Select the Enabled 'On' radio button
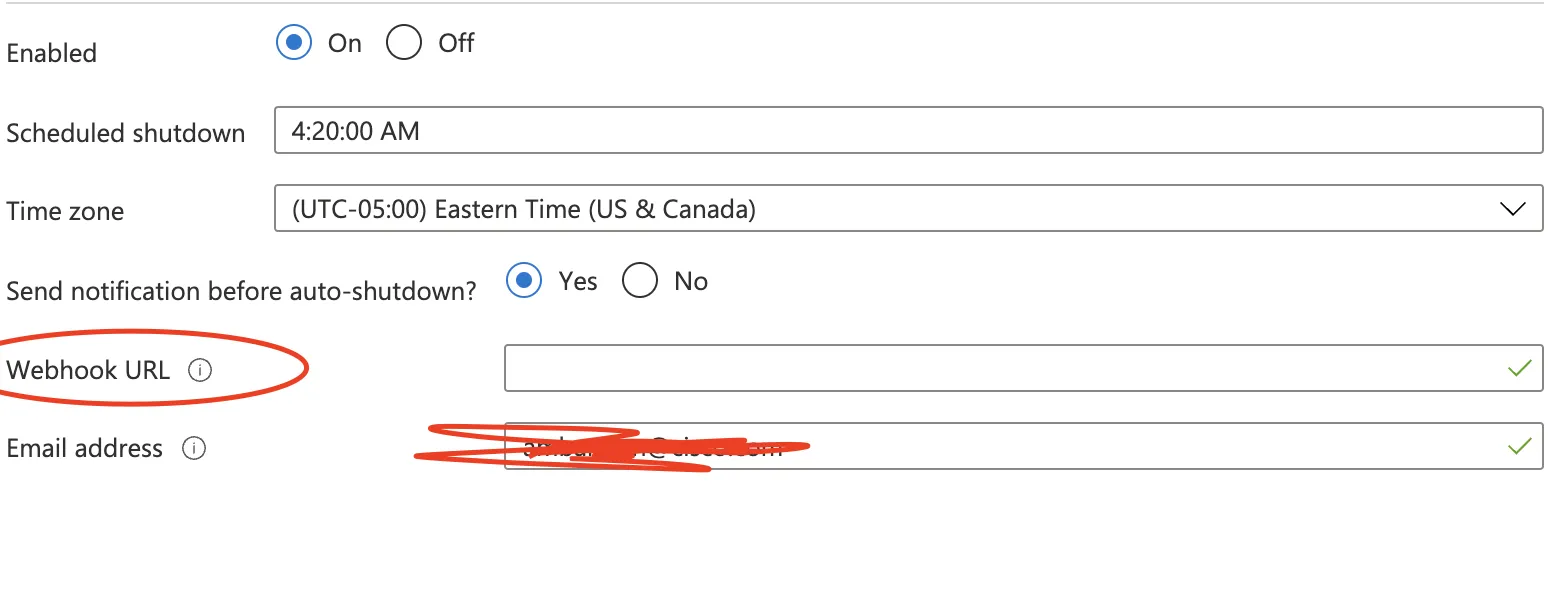Screen dimensions: 1560x616 [294, 43]
